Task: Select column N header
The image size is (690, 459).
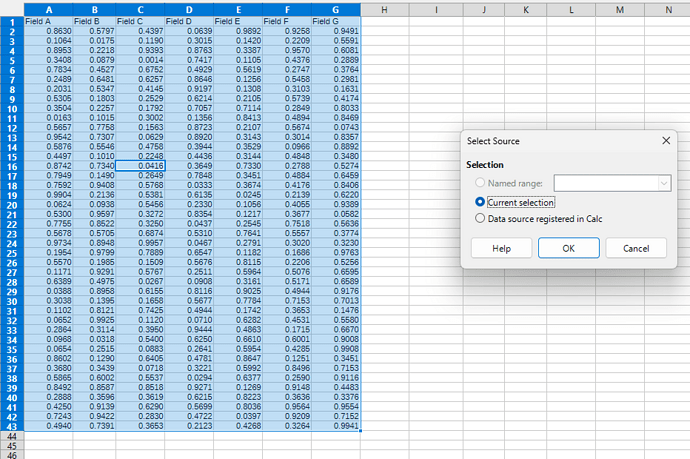Action: (667, 10)
